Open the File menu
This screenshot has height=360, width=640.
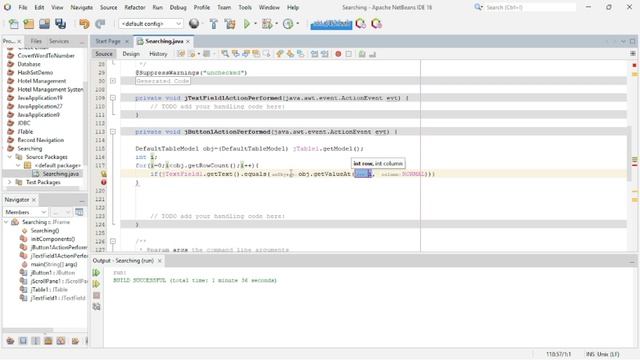pos(23,7)
